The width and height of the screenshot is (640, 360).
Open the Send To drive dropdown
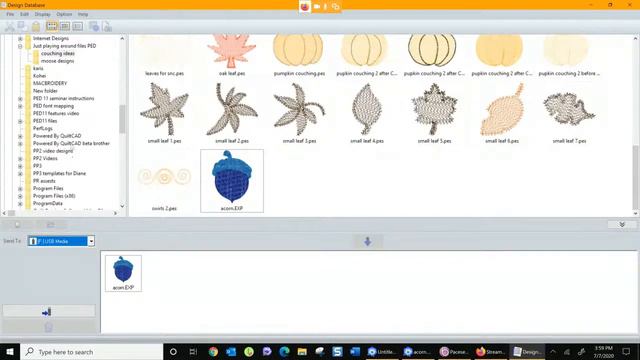tap(91, 241)
